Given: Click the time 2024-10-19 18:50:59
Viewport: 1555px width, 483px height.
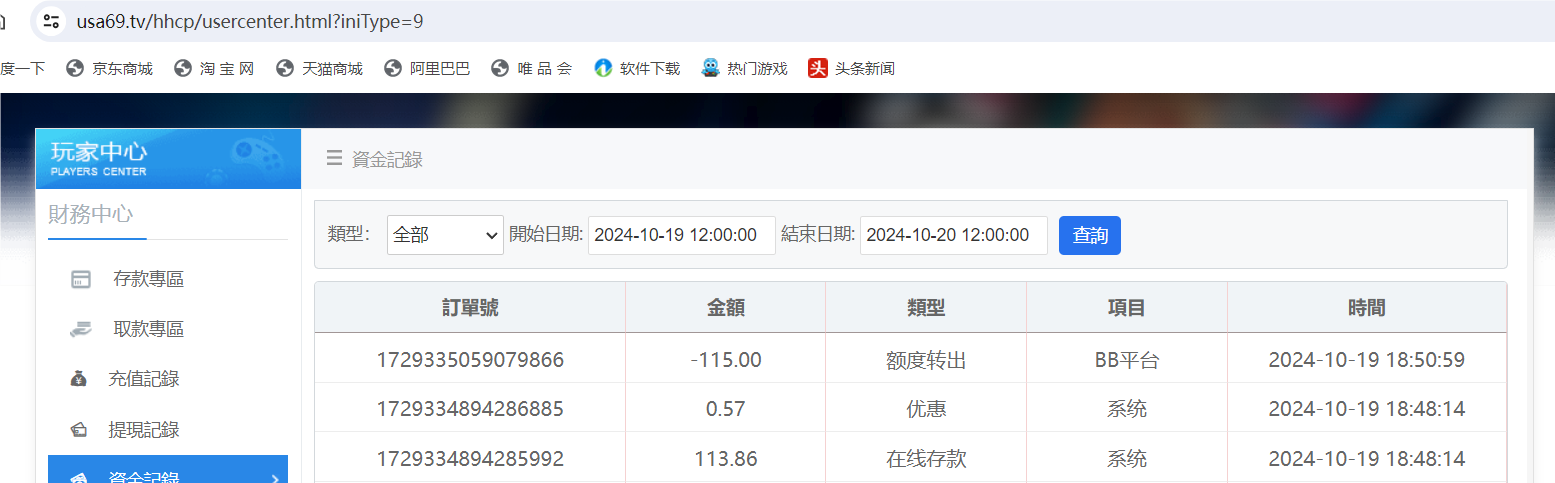Looking at the screenshot, I should tap(1367, 360).
